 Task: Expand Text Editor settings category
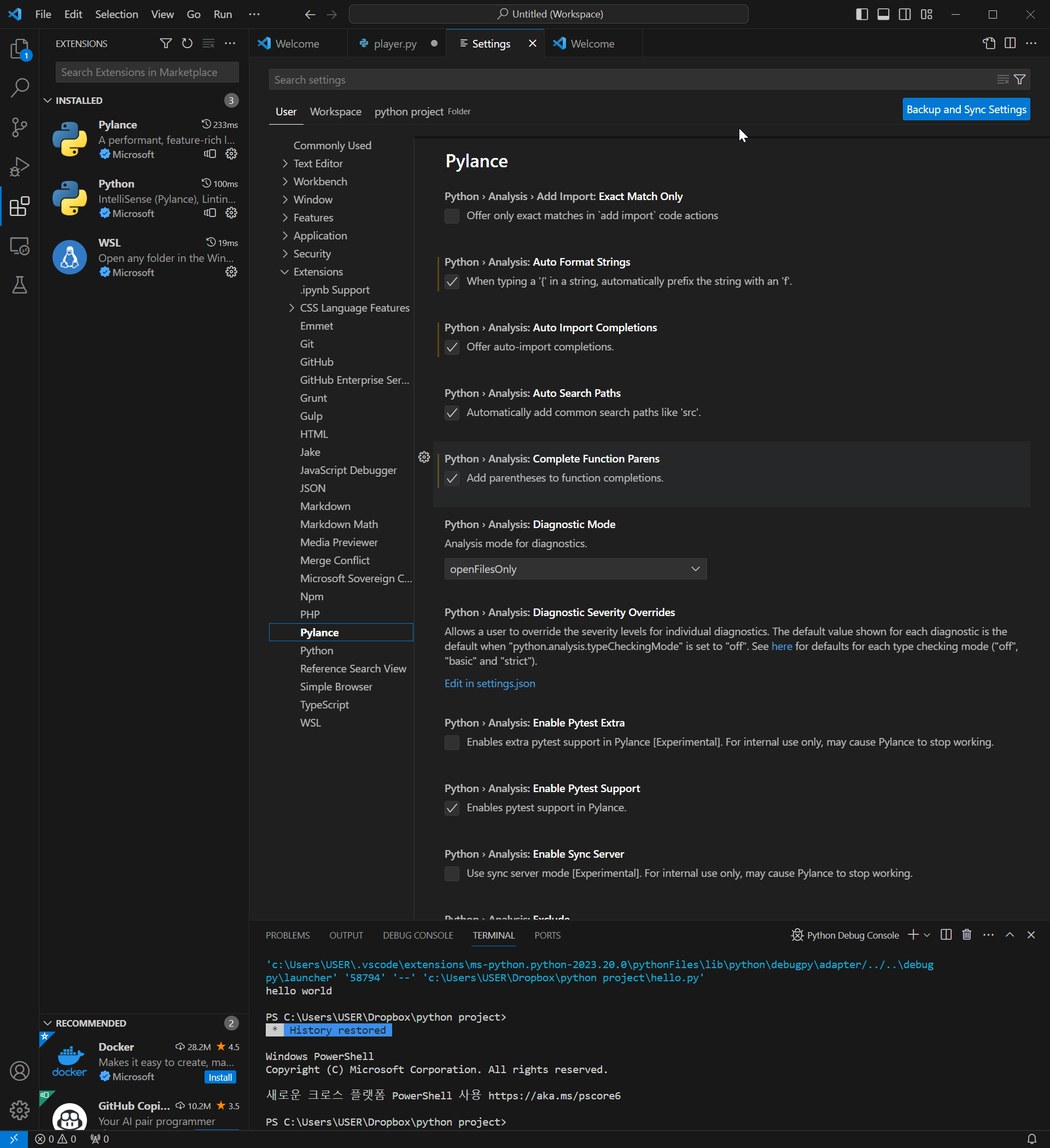point(285,163)
